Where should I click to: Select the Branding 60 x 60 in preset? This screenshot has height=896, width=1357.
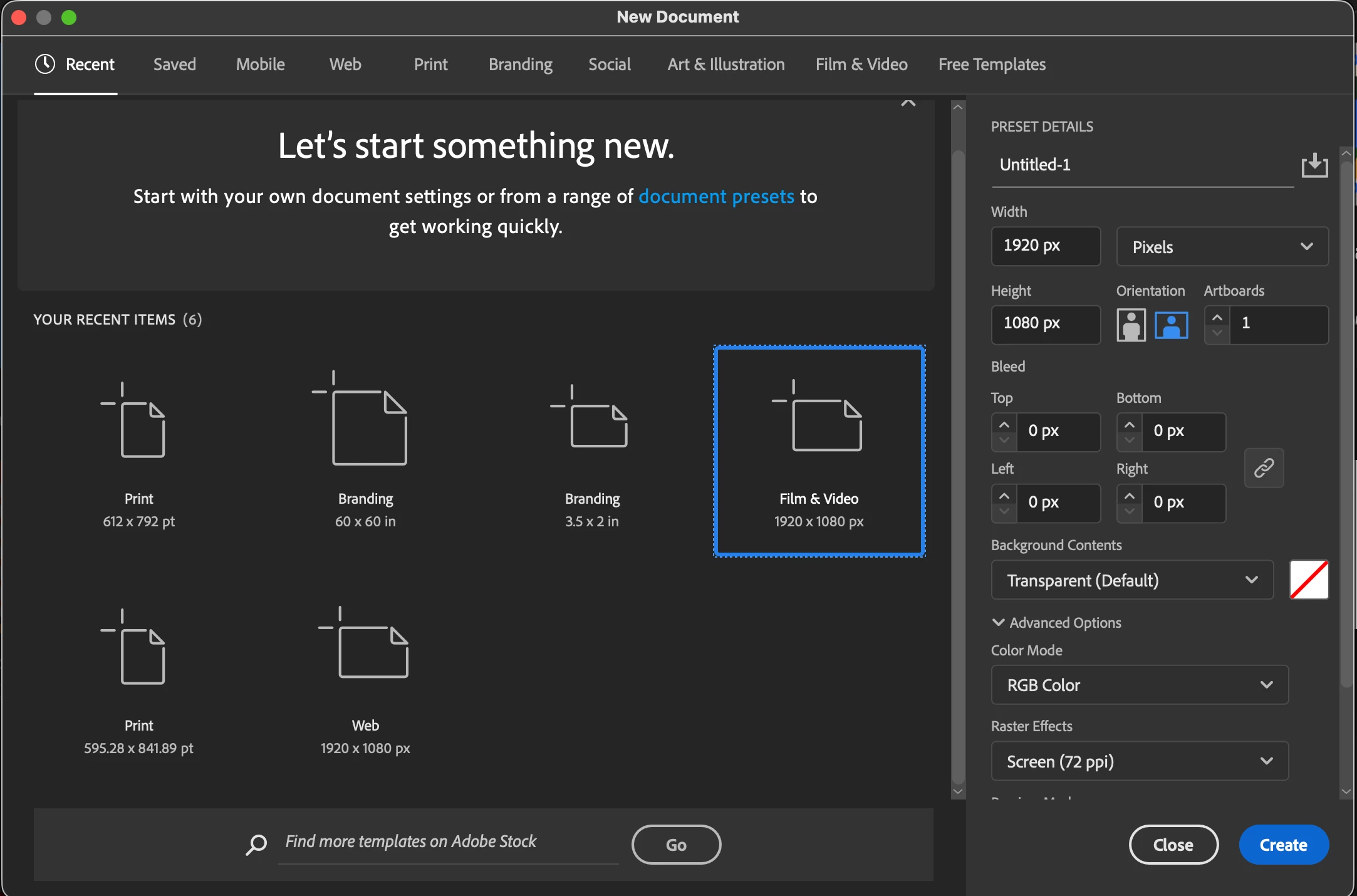pos(365,451)
